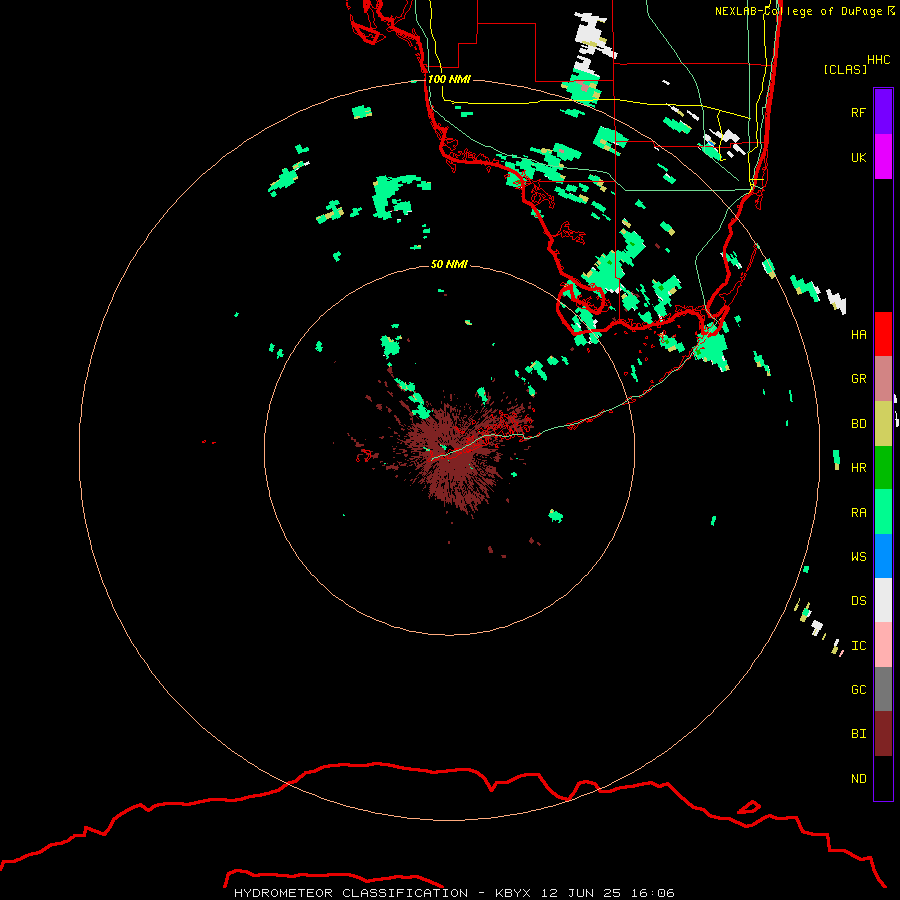Click the RA light green legend swatch
900x900 pixels.
point(883,512)
